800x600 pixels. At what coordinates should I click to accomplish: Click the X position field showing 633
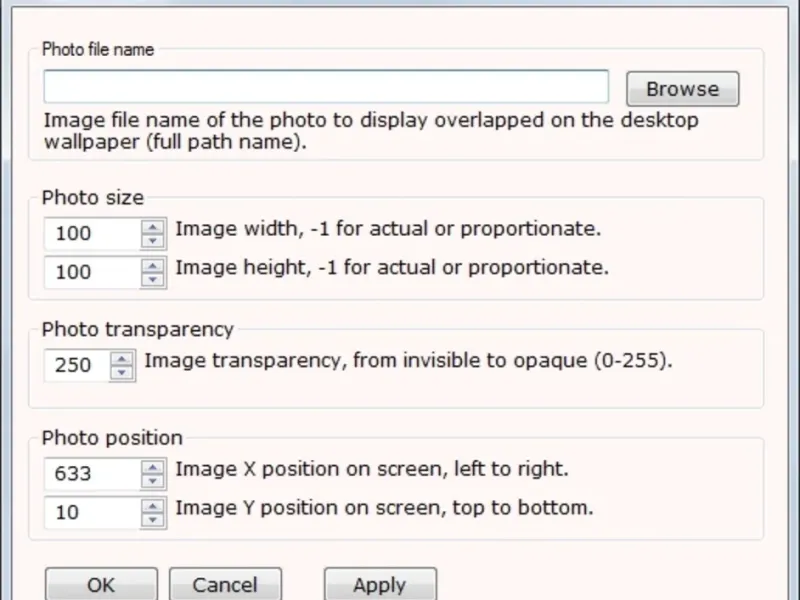[92, 474]
